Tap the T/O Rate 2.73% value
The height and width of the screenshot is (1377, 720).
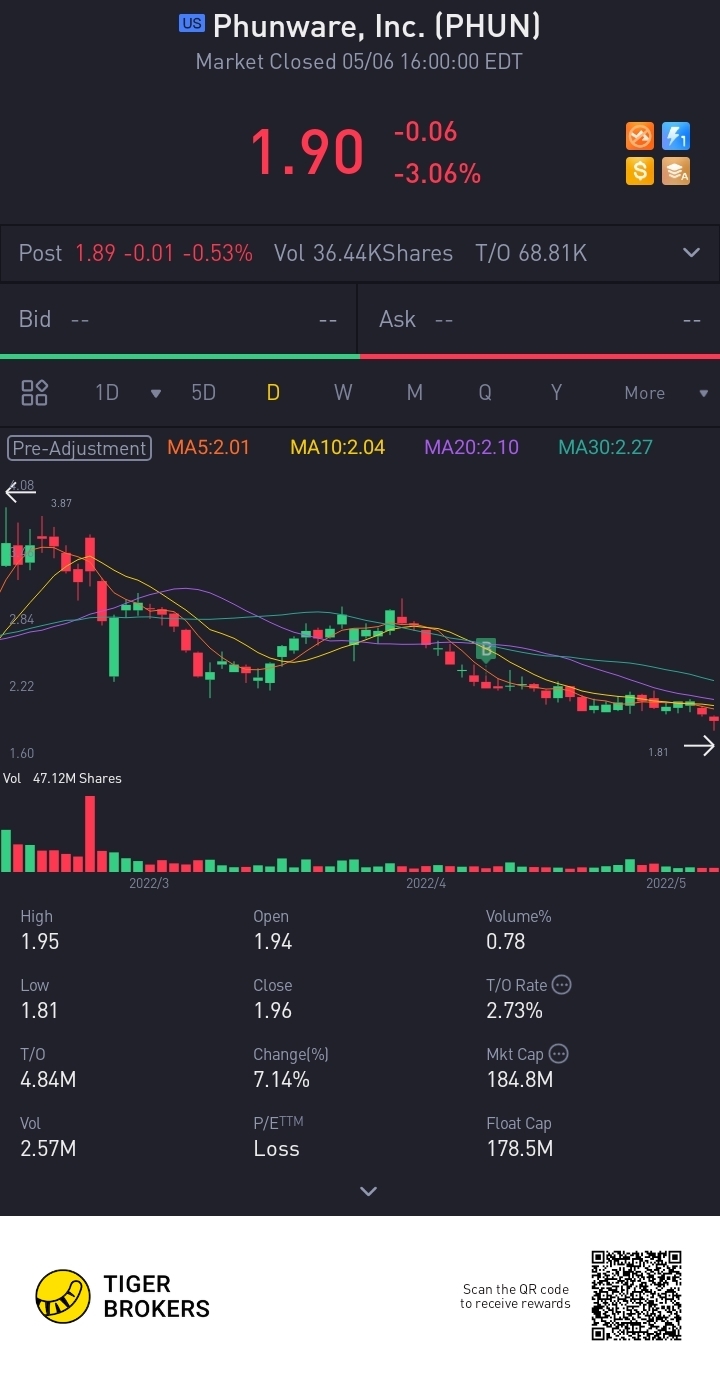click(x=514, y=1010)
